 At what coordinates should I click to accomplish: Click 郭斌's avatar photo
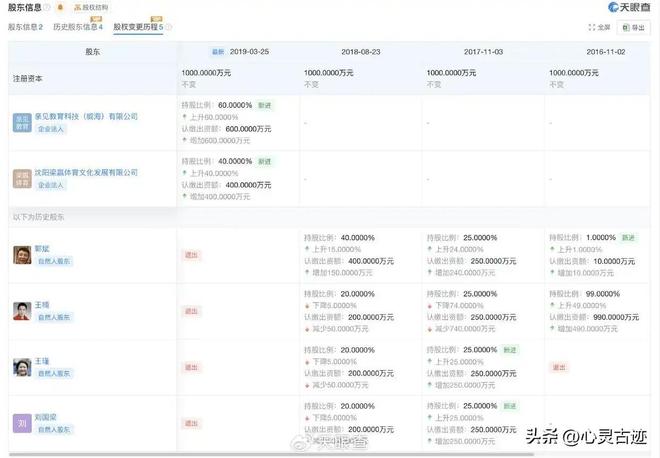point(22,255)
